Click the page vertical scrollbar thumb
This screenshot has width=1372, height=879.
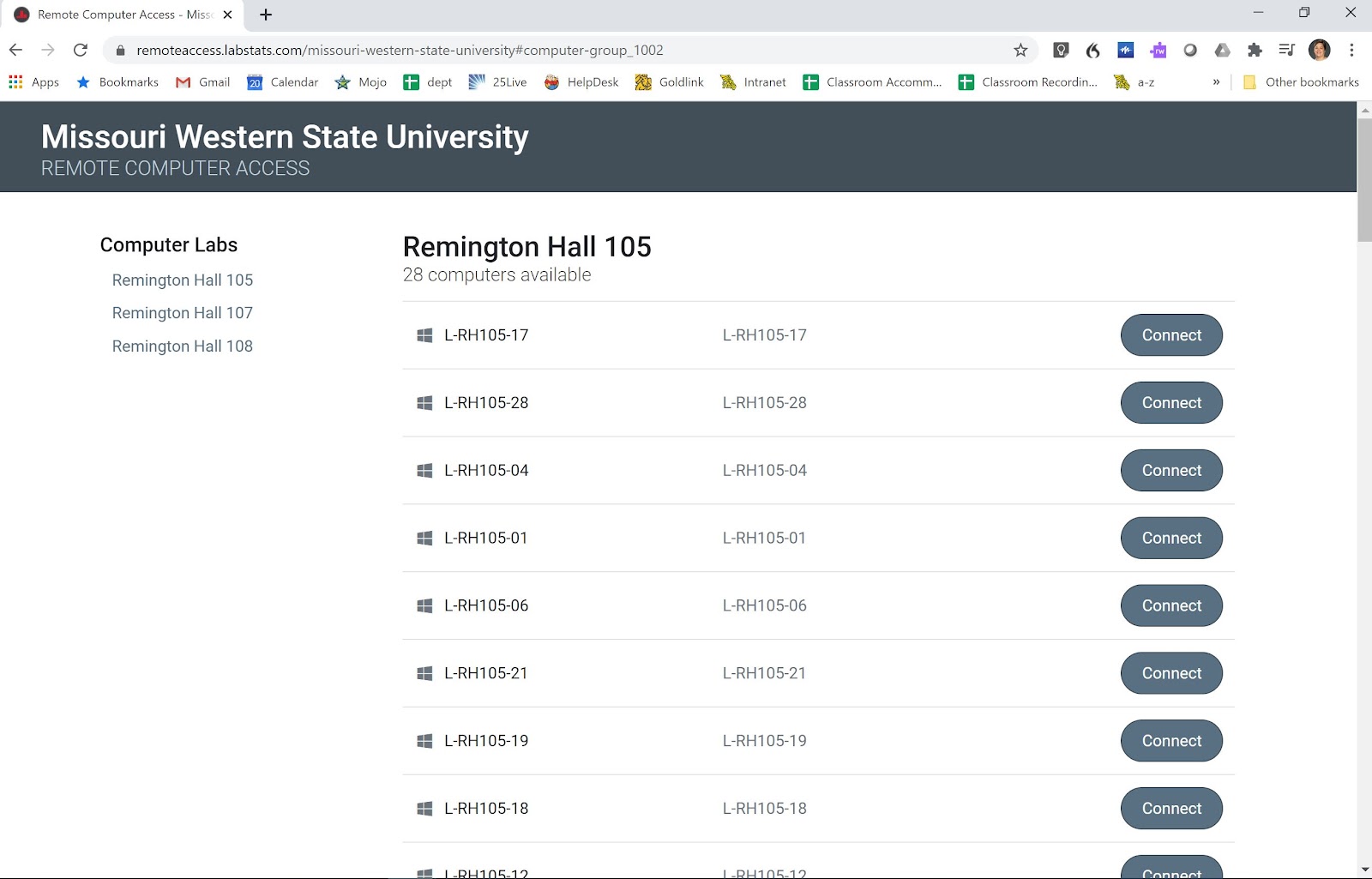[x=1364, y=180]
